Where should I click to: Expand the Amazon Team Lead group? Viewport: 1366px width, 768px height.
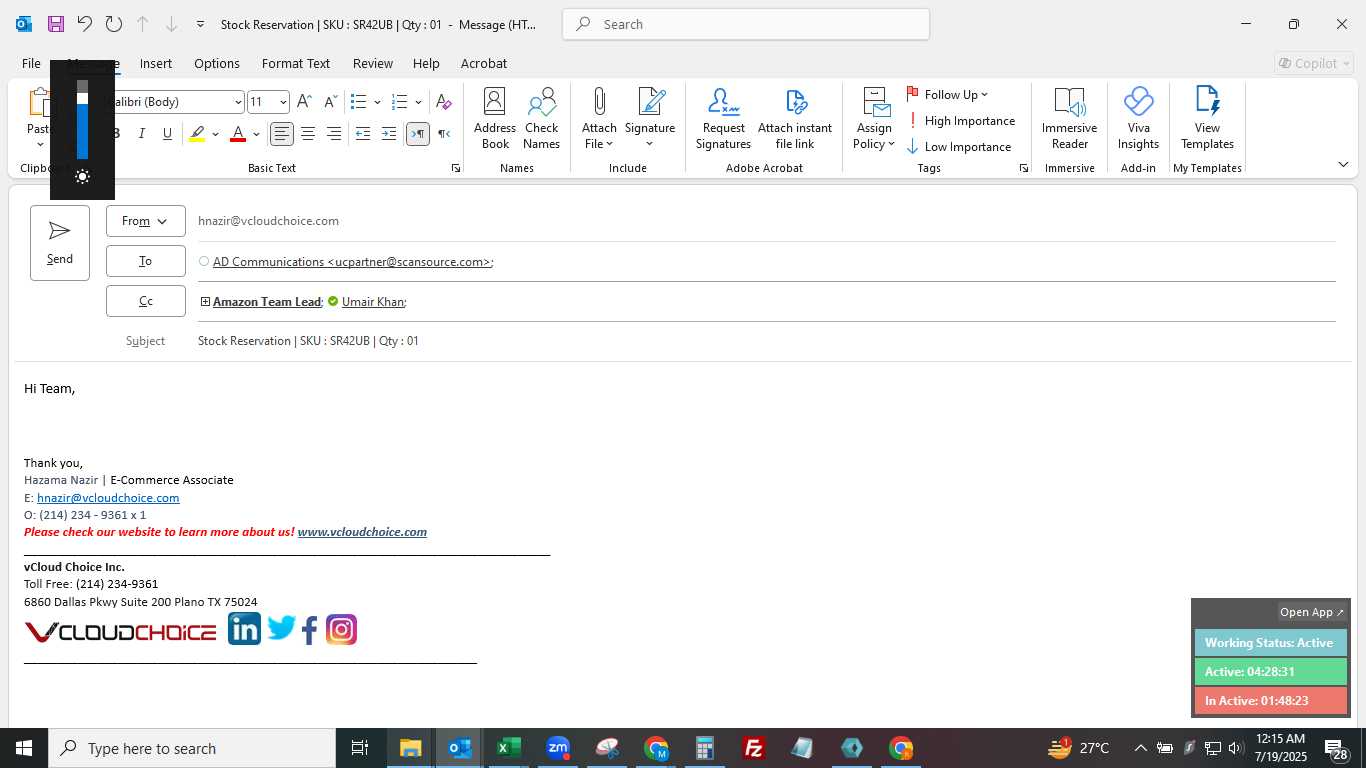pos(205,301)
